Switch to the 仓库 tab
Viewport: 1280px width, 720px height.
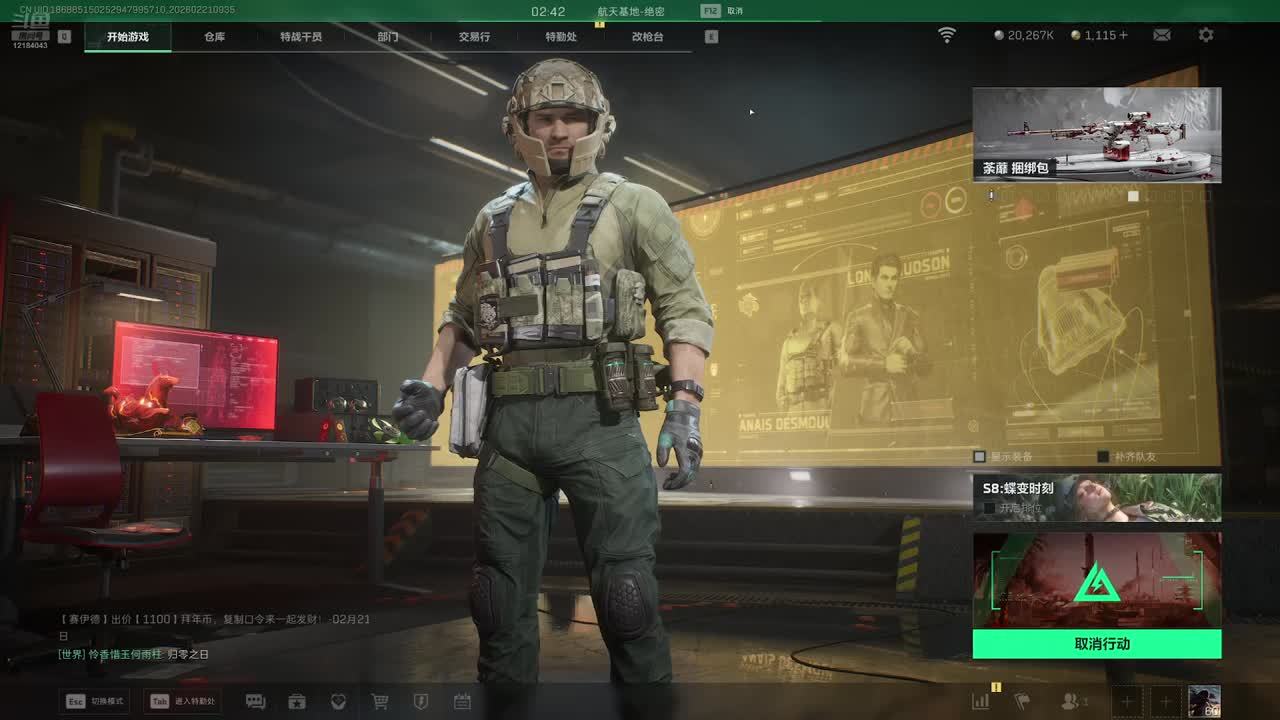pyautogui.click(x=214, y=37)
